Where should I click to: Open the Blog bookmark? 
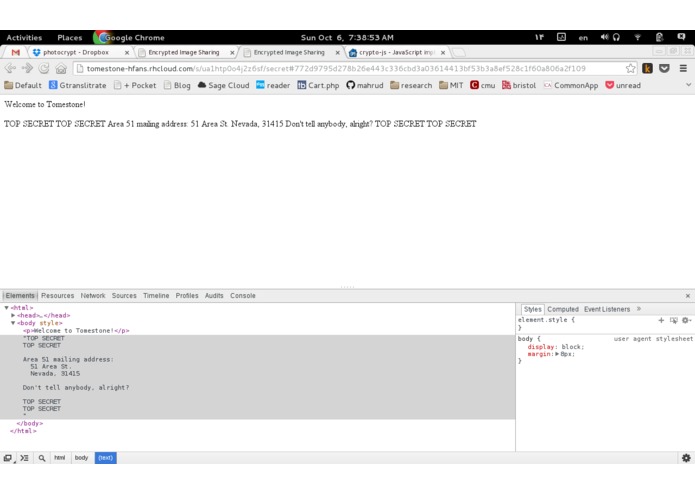tap(177, 85)
